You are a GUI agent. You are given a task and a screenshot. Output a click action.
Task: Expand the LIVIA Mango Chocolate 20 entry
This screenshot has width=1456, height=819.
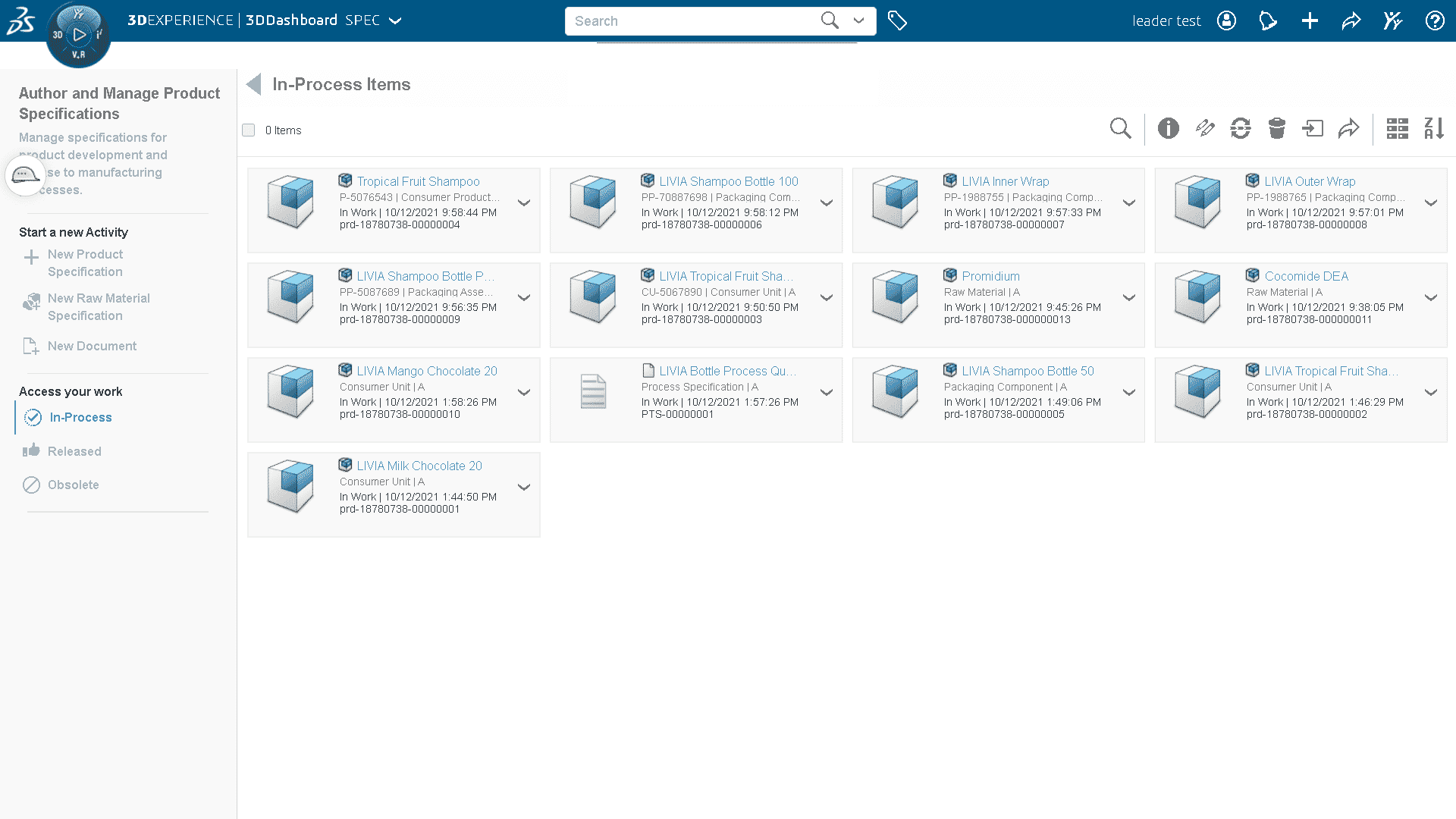(524, 392)
